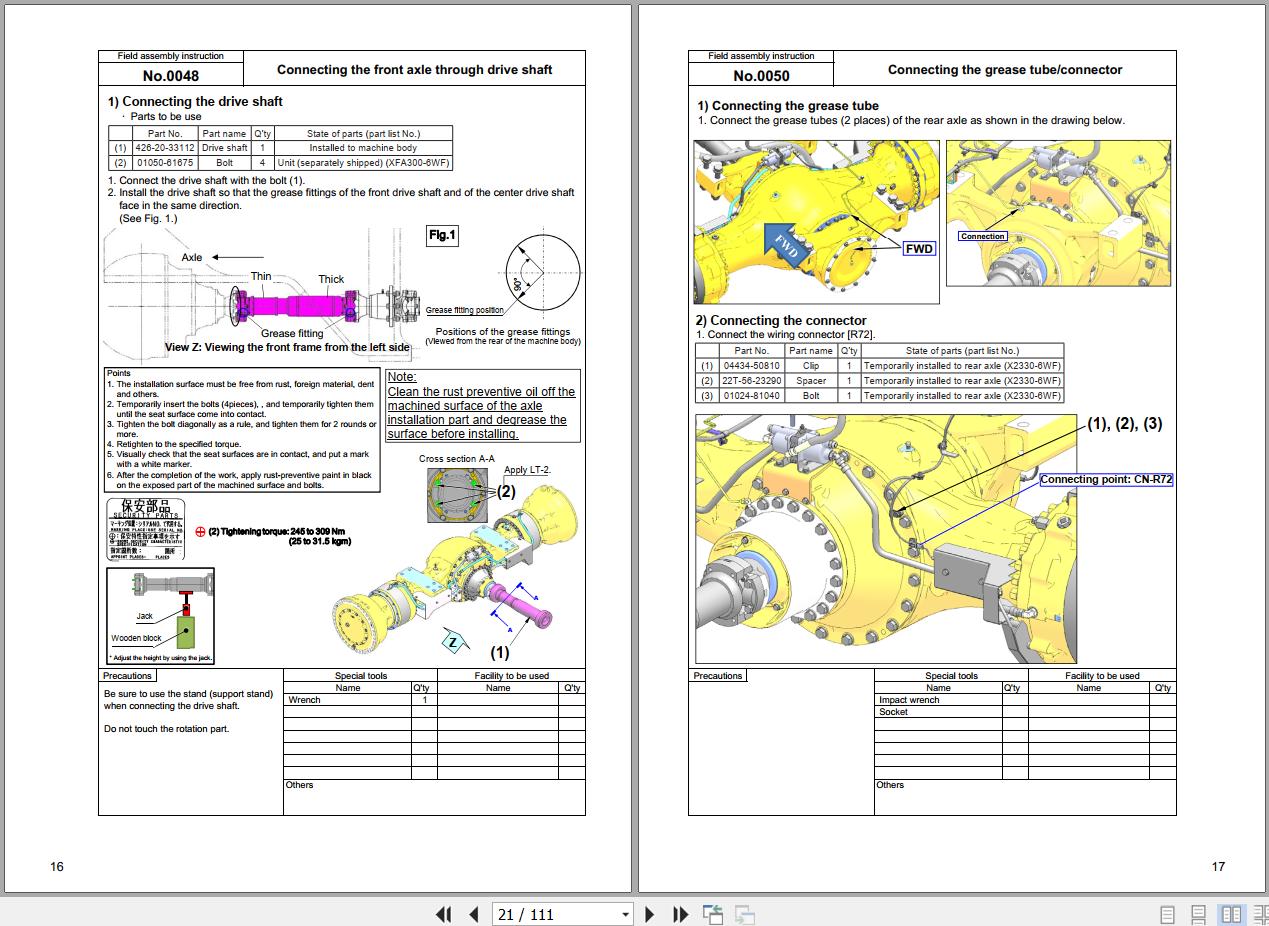The image size is (1269, 926).
Task: Click the Fig.1 label box
Action: (441, 236)
